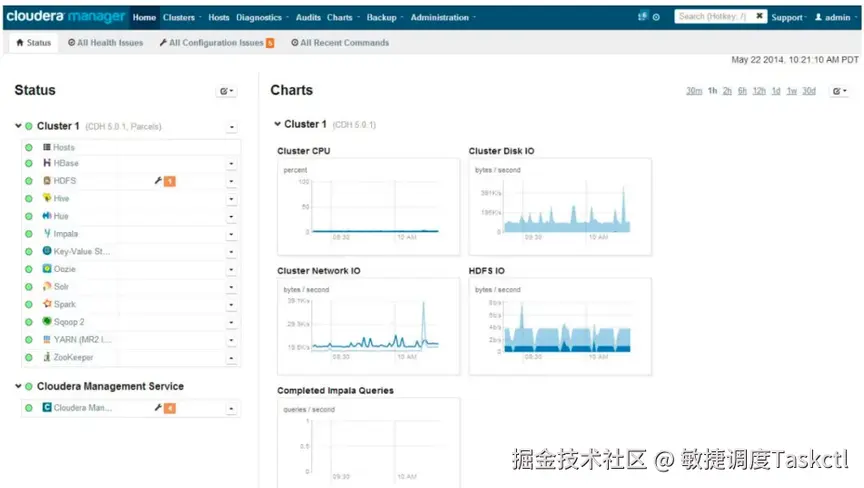Click Cloudera Management wrench warning icon
This screenshot has height=488, width=864.
pyautogui.click(x=158, y=408)
